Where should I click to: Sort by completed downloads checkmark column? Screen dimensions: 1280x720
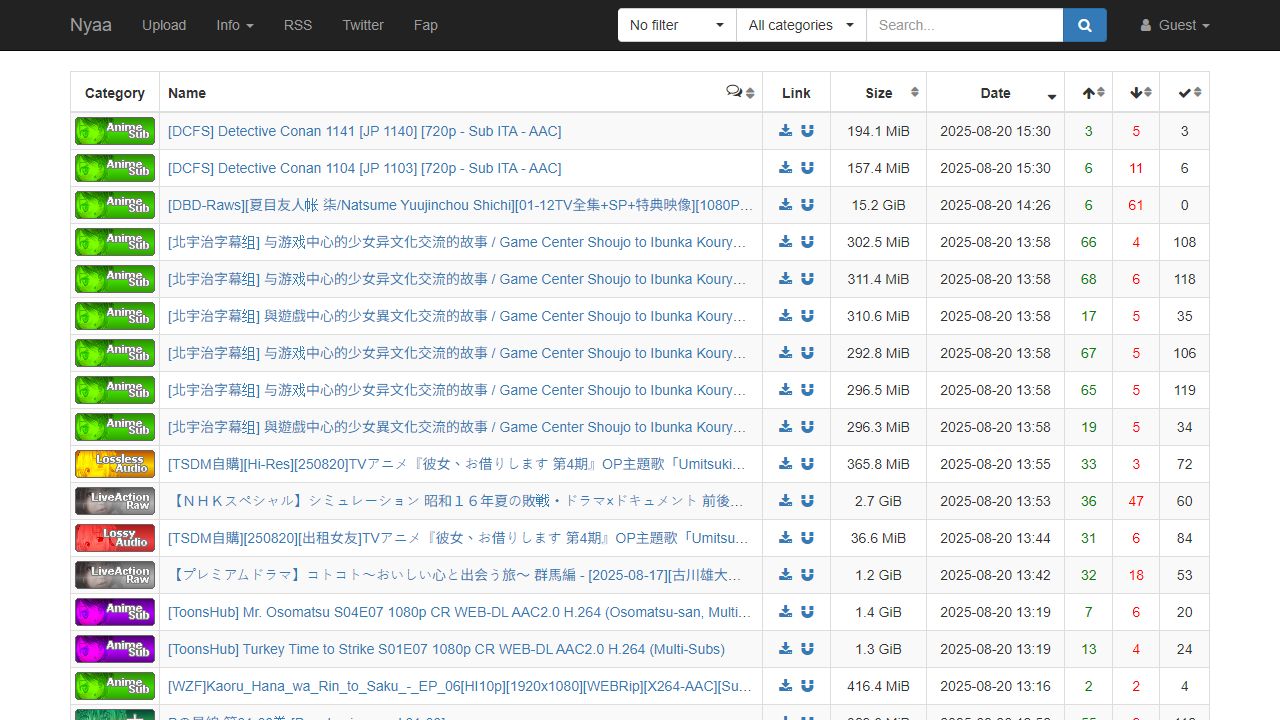(1184, 92)
